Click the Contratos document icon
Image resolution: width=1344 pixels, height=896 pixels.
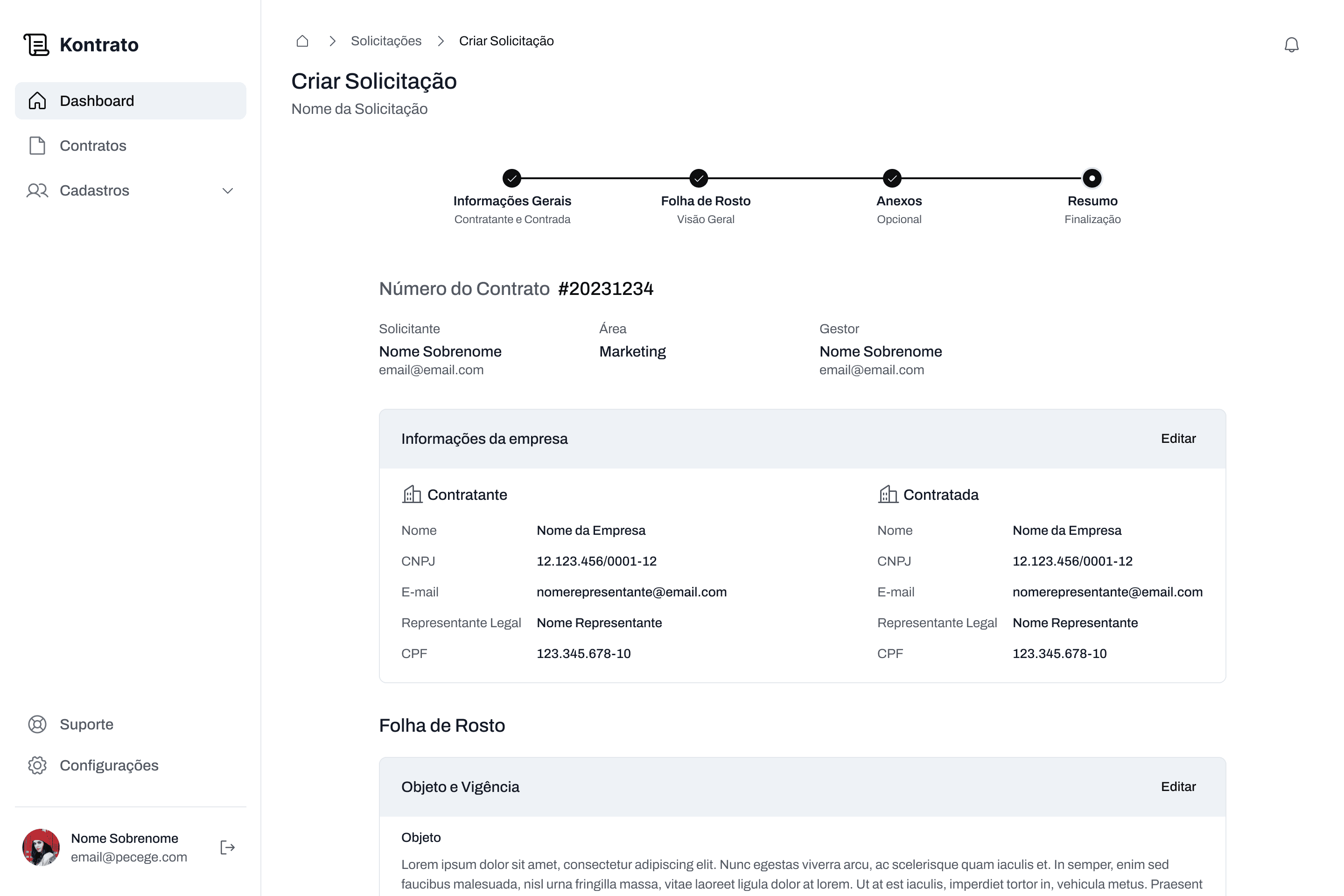pos(37,146)
